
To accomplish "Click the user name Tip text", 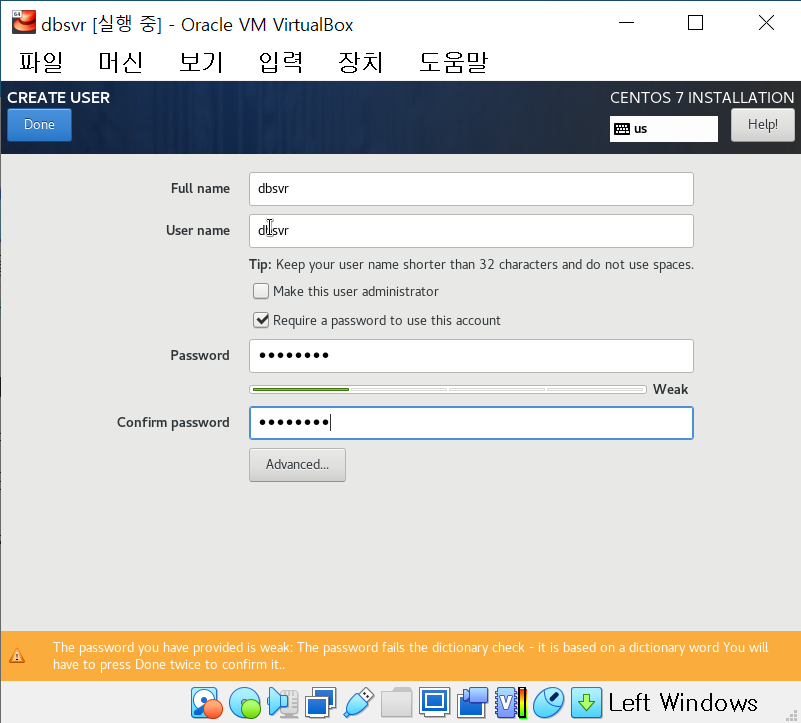I will tap(471, 265).
